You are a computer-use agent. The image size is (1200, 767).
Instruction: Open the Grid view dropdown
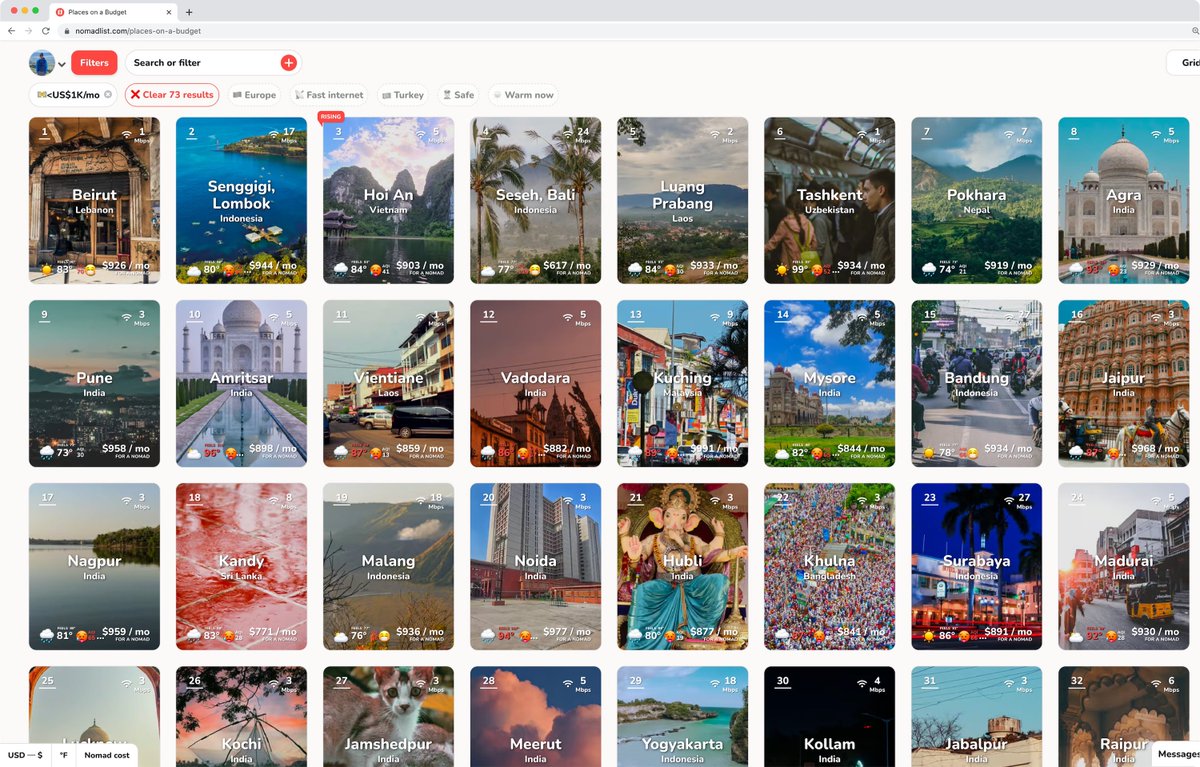pos(1185,63)
